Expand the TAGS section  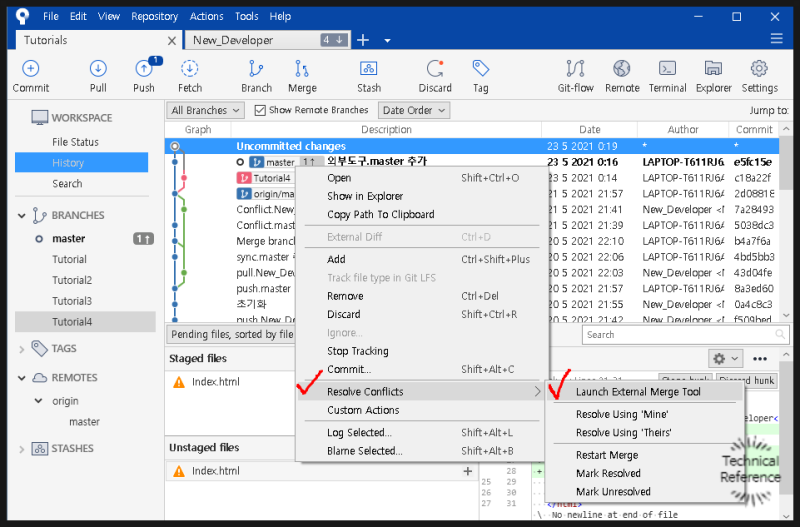tap(23, 348)
